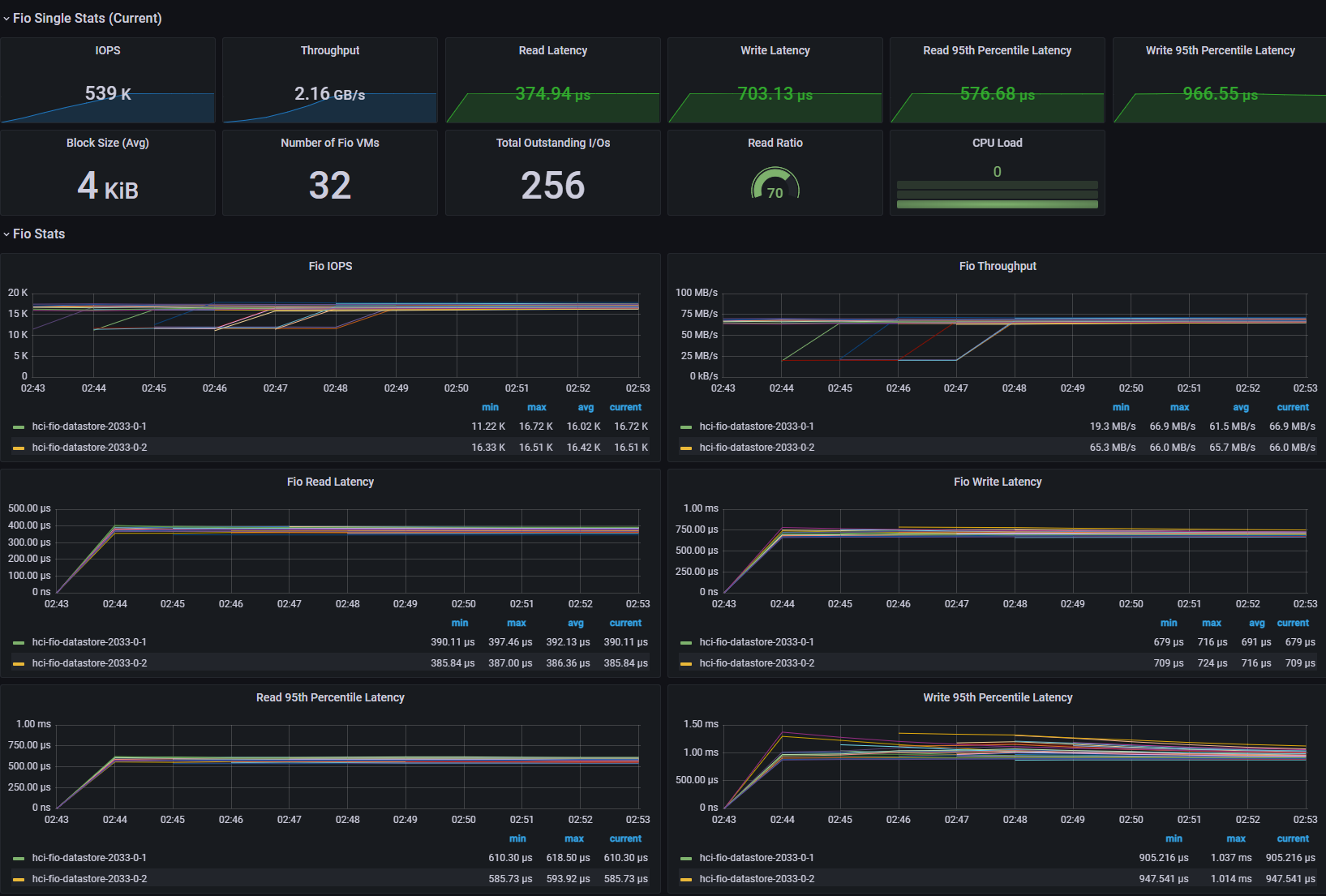
Task: Click the Fio Throughput datastore-2033-0-1 legend color swatch
Action: 686,427
